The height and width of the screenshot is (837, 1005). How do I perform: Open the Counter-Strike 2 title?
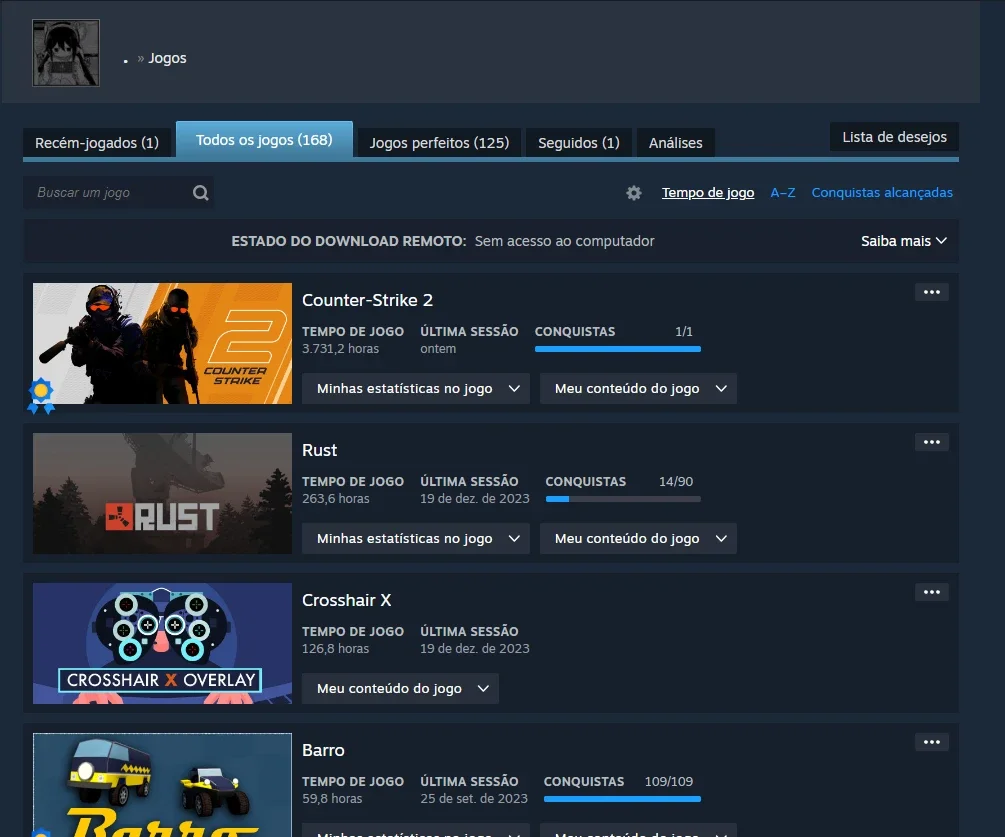pyautogui.click(x=367, y=300)
